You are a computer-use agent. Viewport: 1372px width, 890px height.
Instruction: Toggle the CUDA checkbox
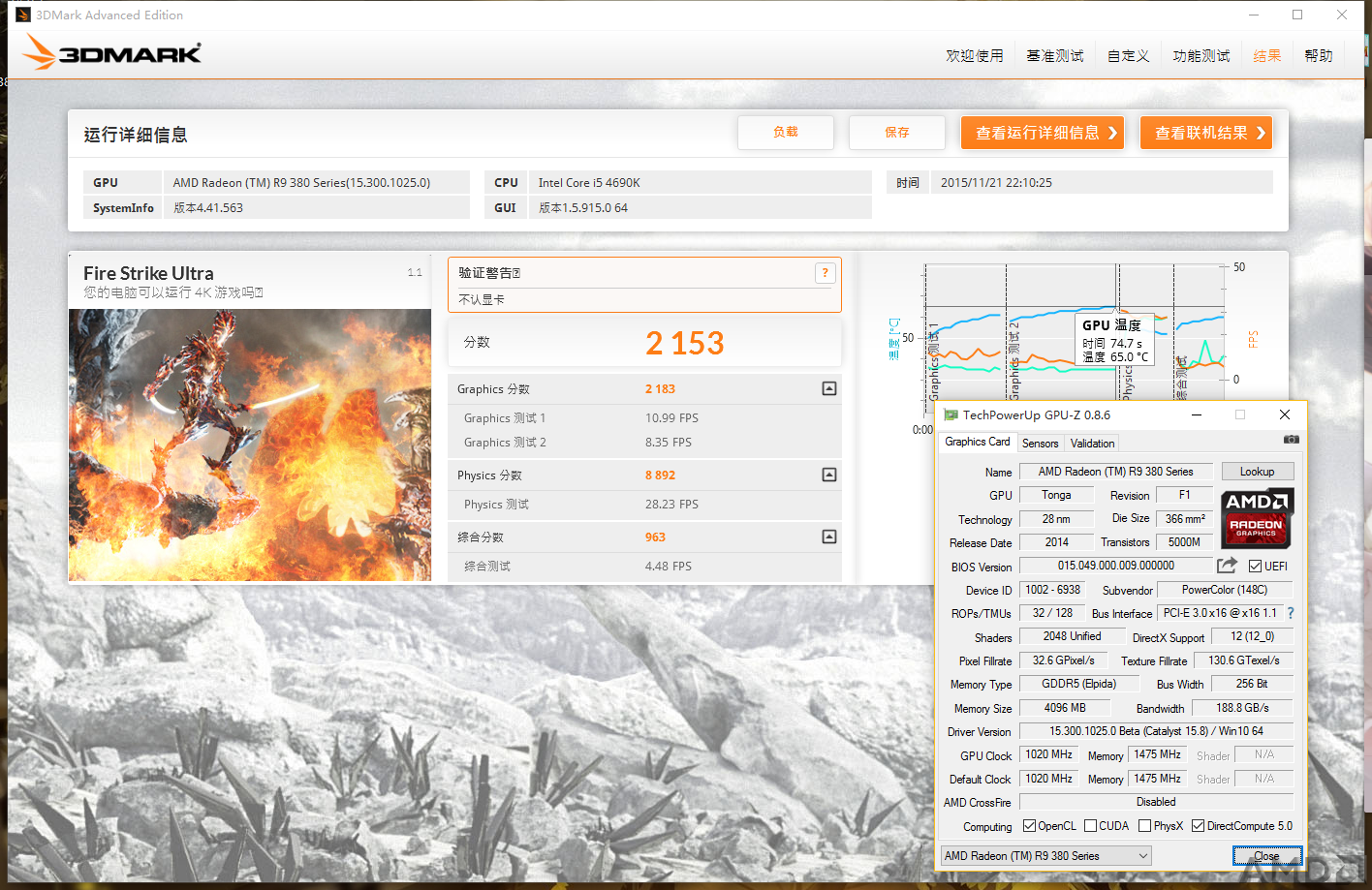point(1090,826)
